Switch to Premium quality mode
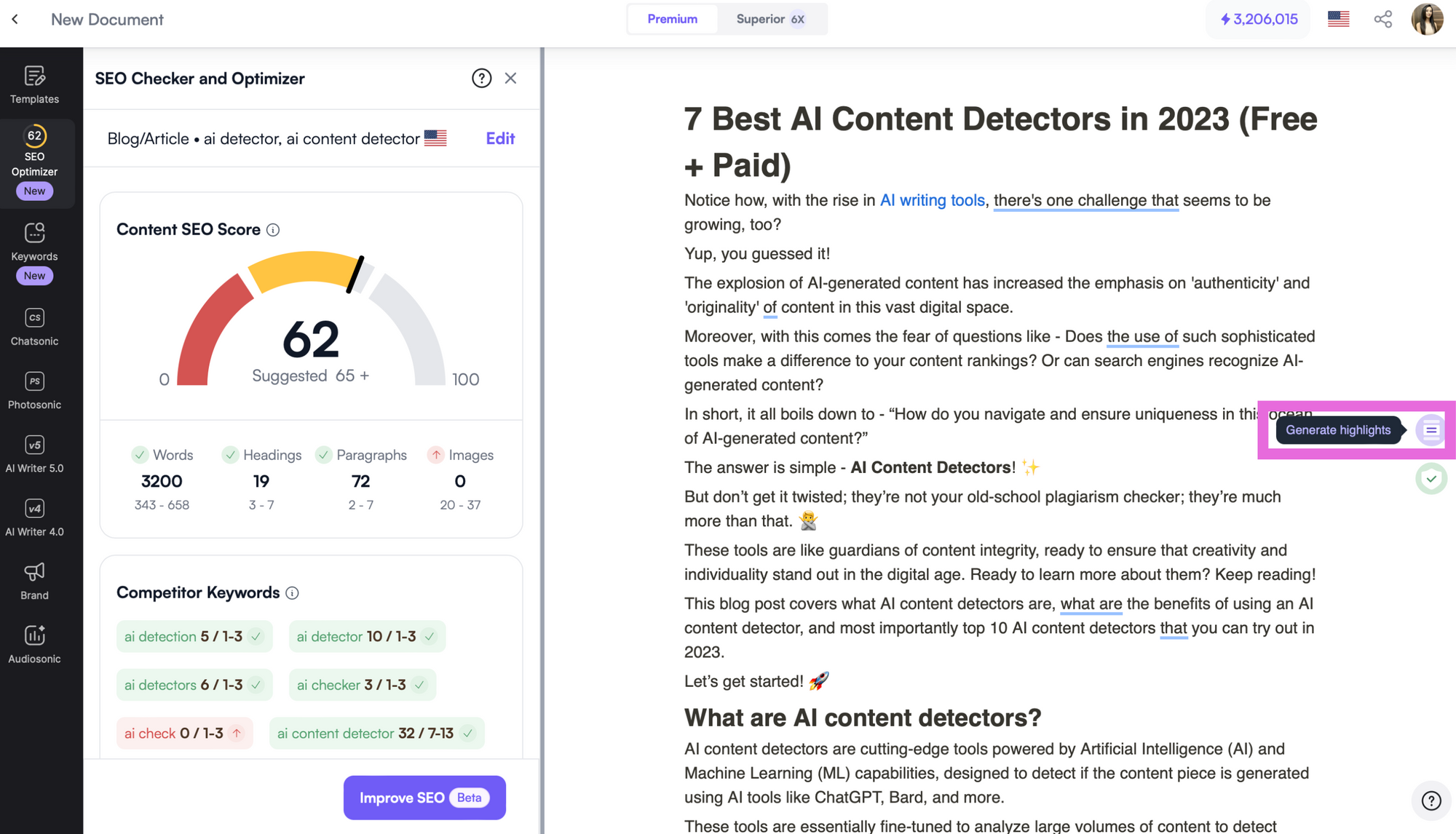Viewport: 1456px width, 834px height. click(x=672, y=20)
